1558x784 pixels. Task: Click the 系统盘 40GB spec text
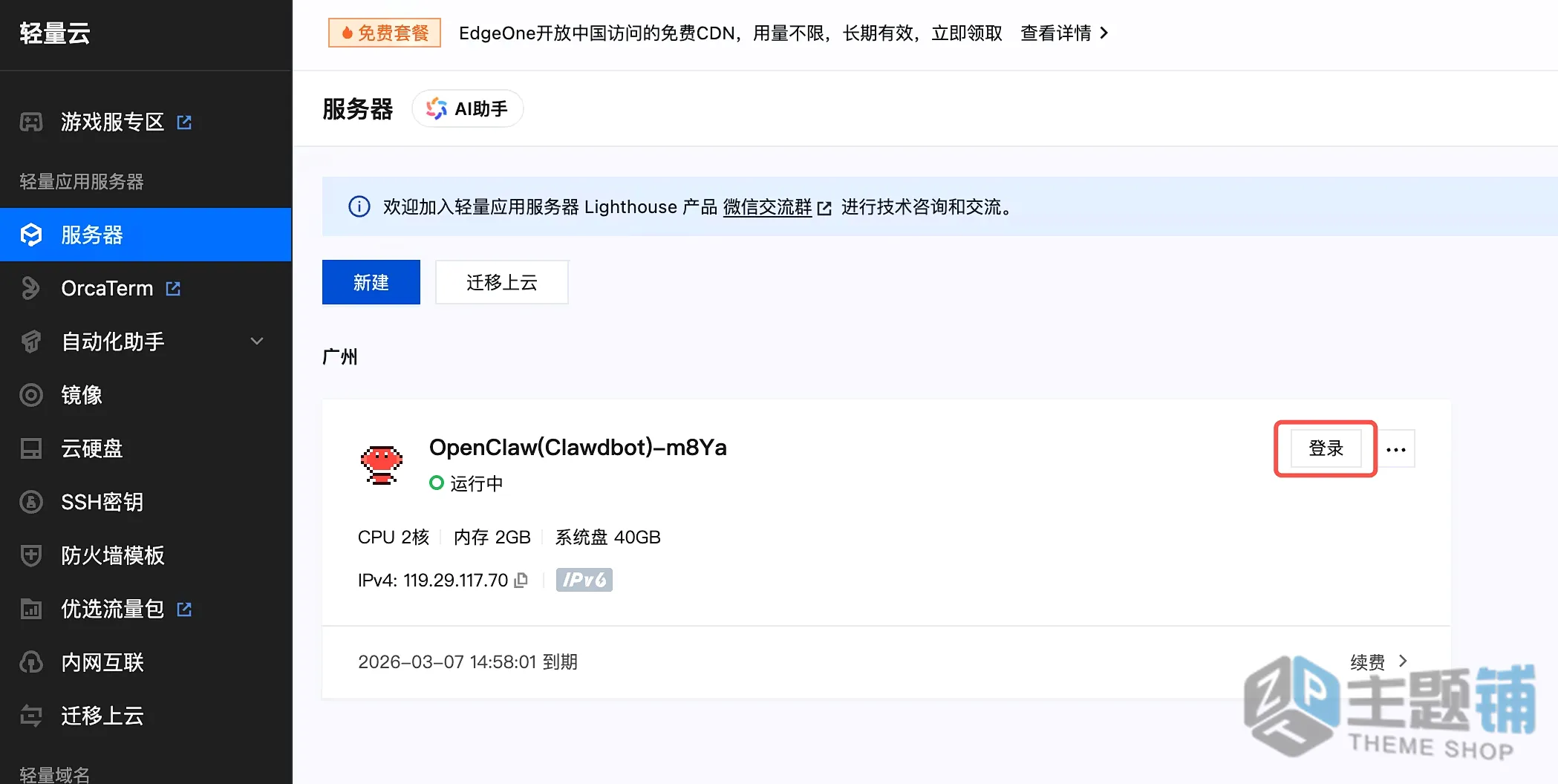[608, 537]
